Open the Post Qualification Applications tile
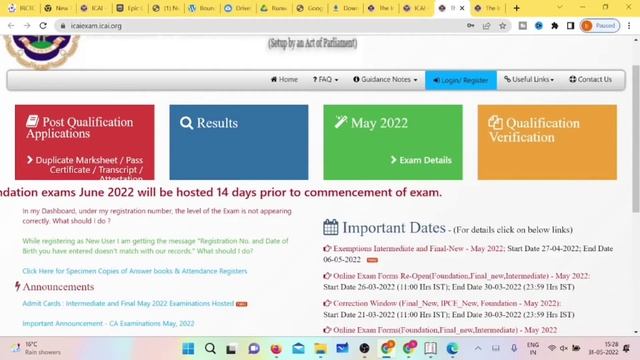The height and width of the screenshot is (360, 640). tap(84, 142)
